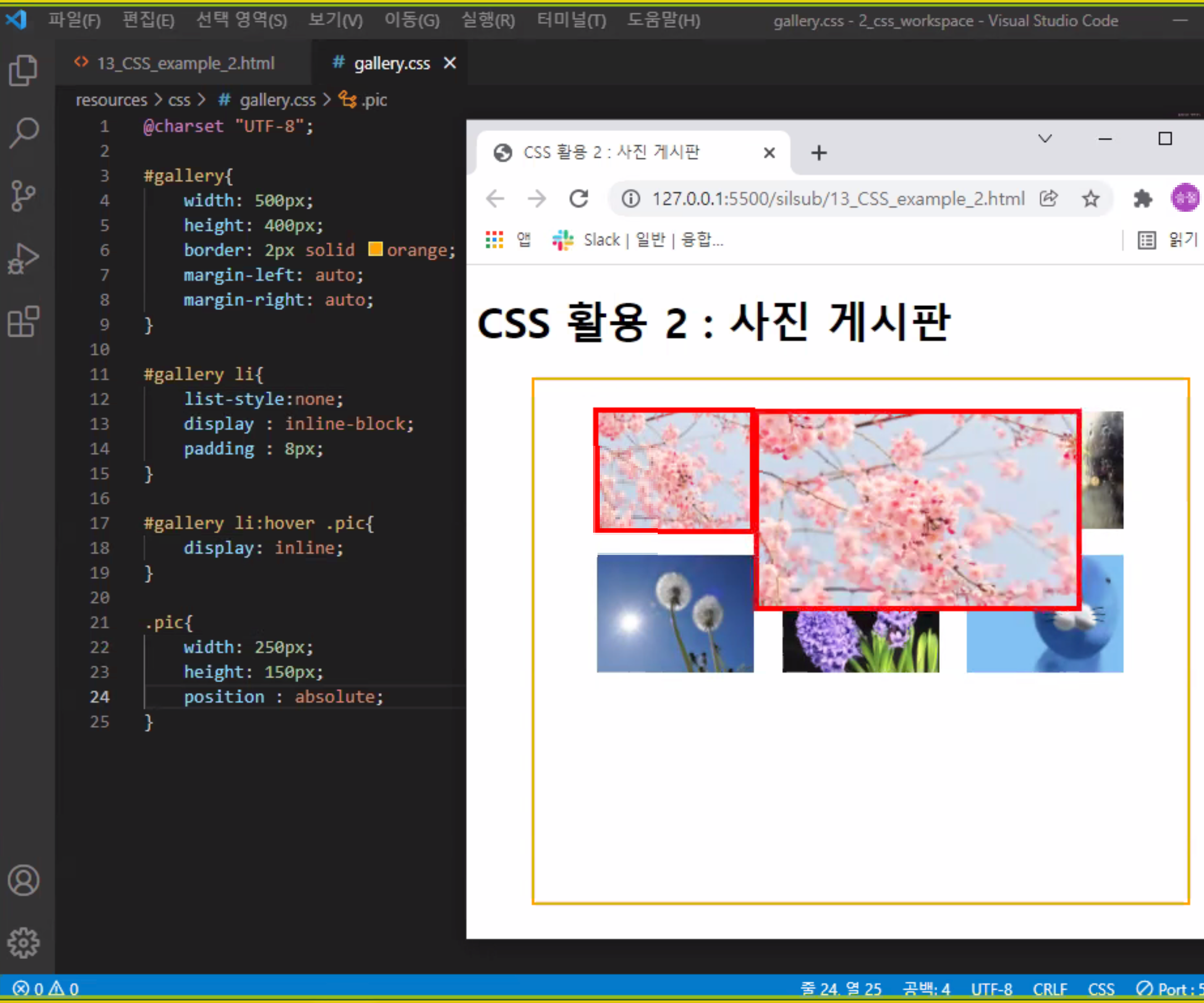
Task: Open Run and Debug view
Action: tap(23, 259)
